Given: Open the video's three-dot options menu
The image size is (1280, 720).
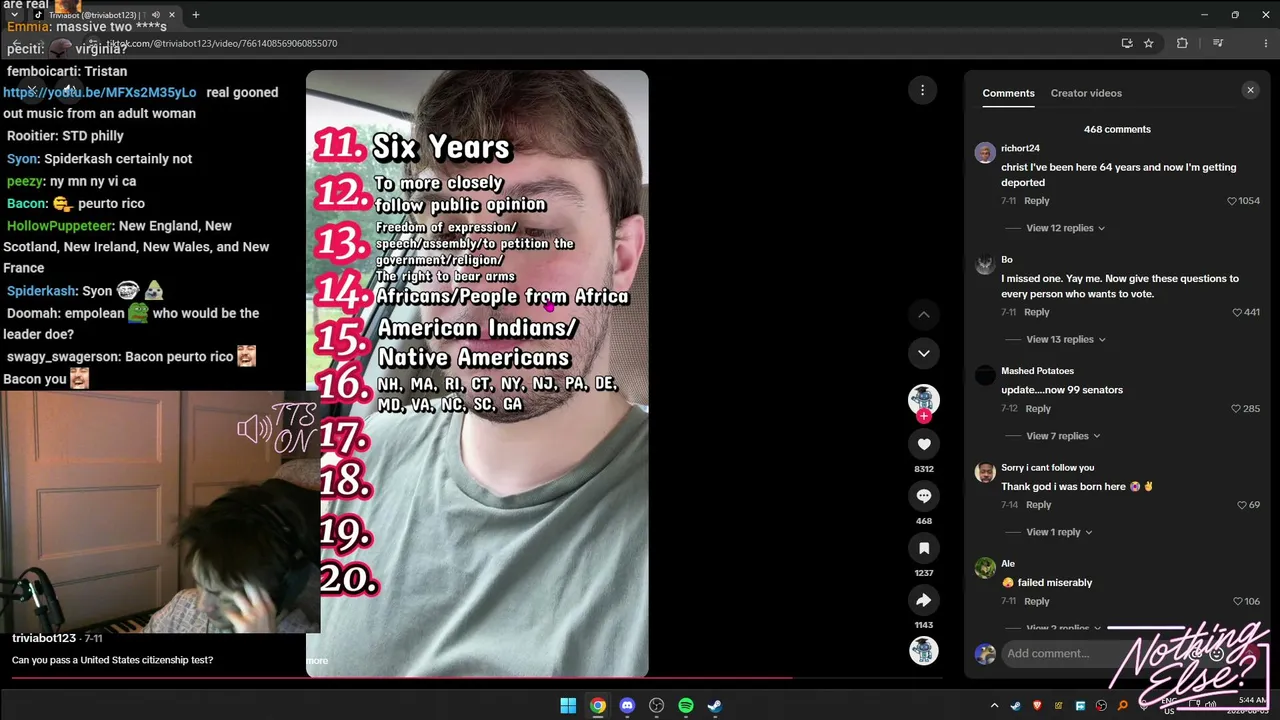Looking at the screenshot, I should [922, 90].
